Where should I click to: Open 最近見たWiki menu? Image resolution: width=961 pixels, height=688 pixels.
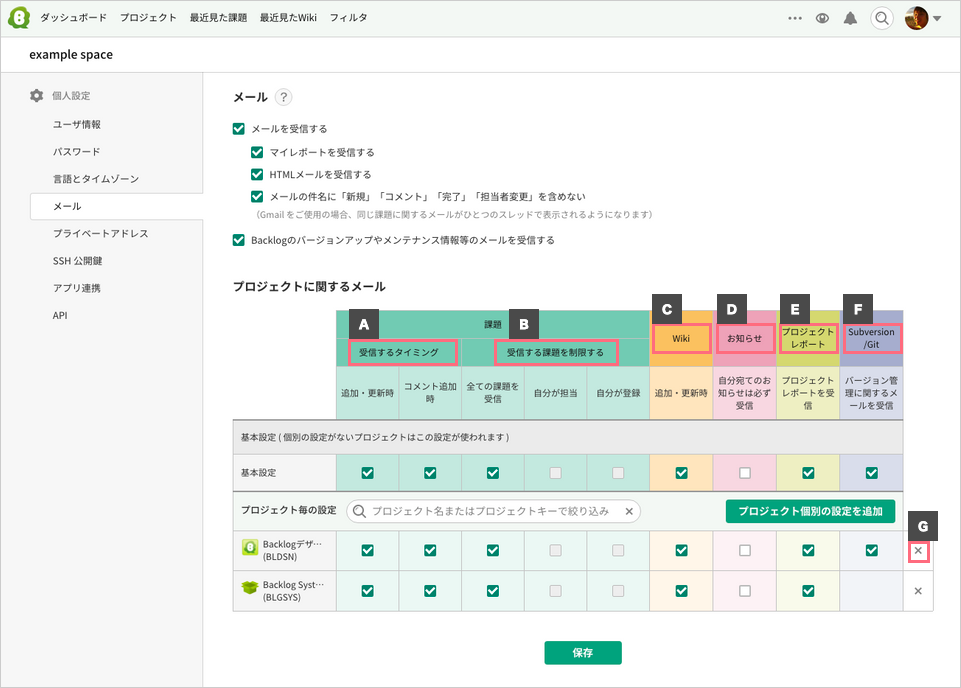click(x=288, y=18)
